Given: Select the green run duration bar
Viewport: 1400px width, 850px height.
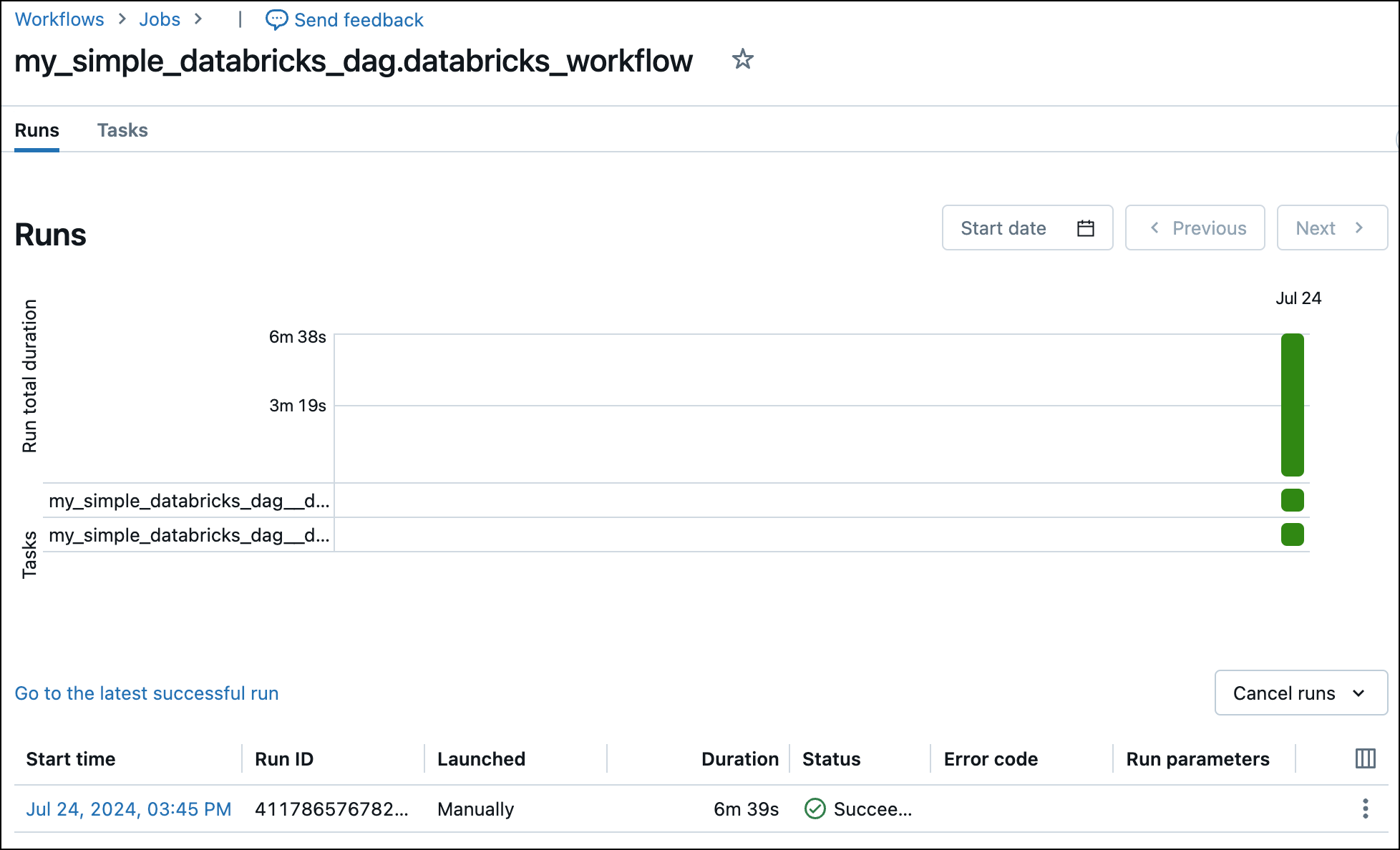Looking at the screenshot, I should 1292,404.
